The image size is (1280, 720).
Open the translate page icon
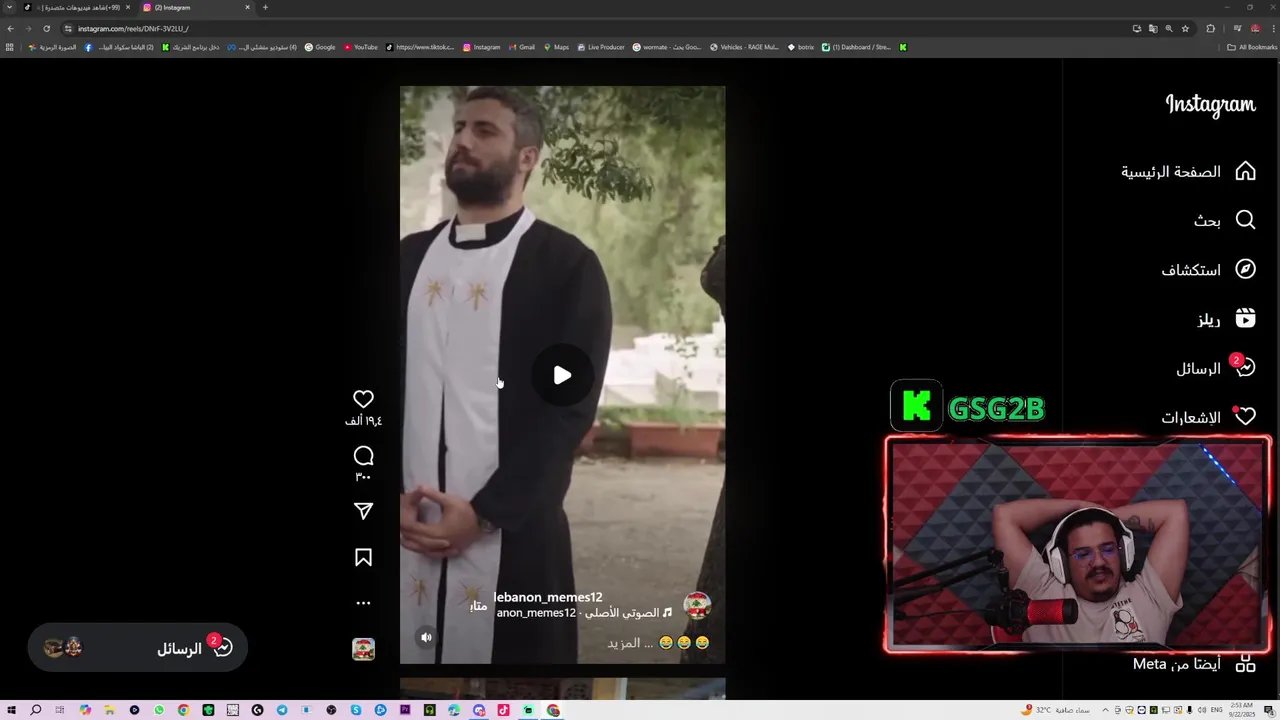[1153, 28]
